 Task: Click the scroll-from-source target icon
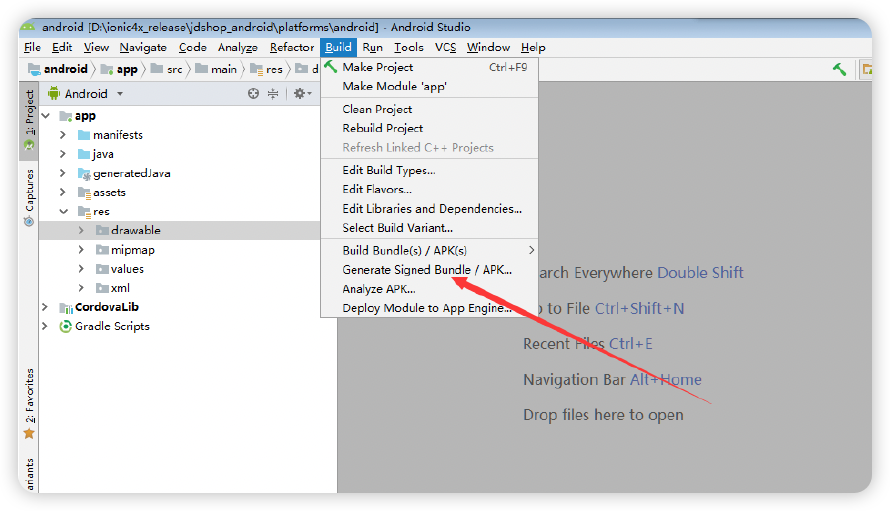(254, 93)
